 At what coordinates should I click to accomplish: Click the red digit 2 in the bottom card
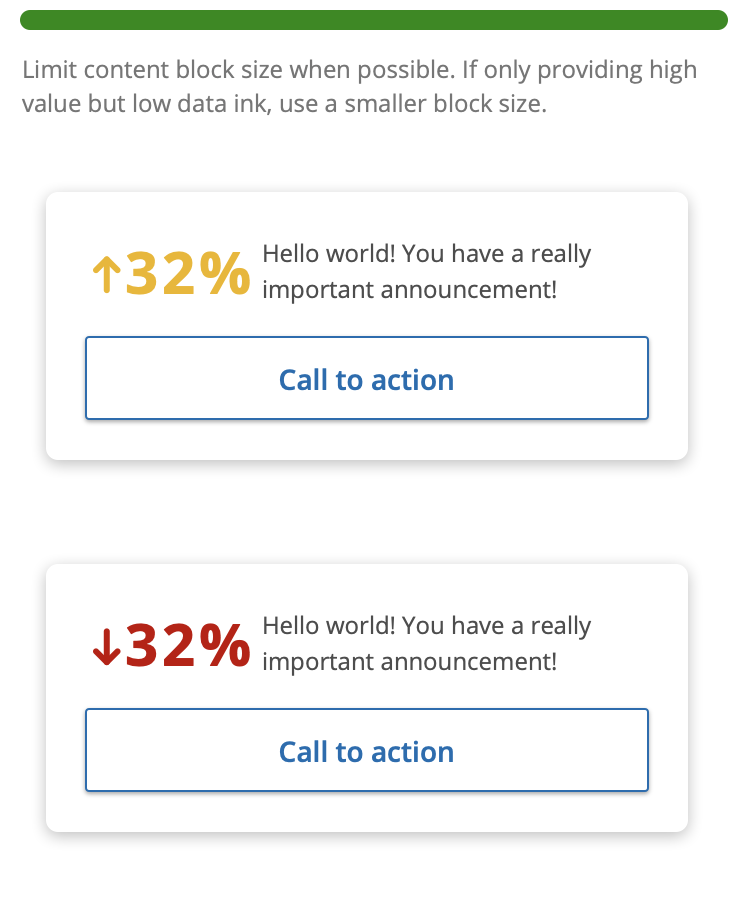coord(179,646)
